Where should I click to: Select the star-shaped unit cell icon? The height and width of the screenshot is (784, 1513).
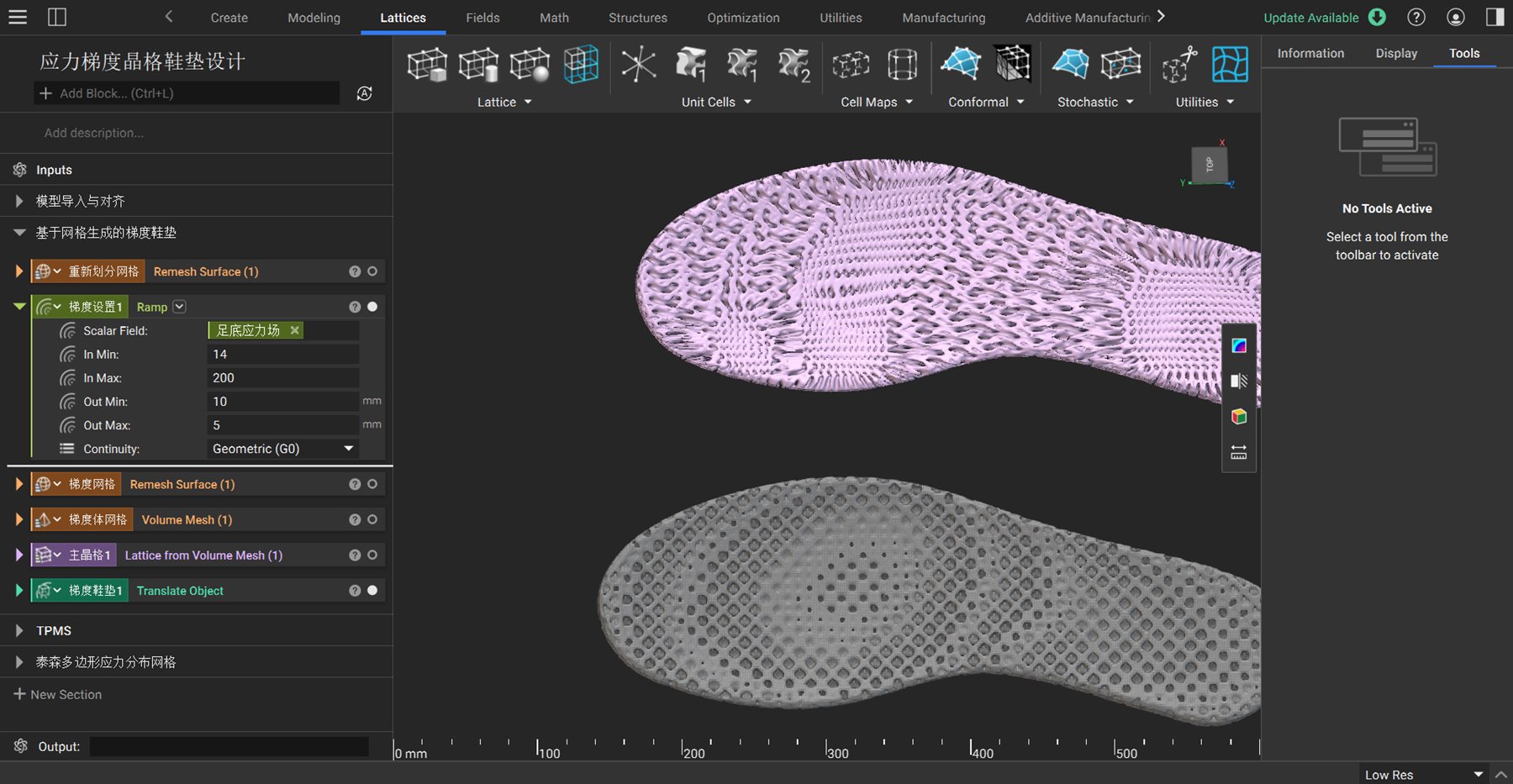coord(639,64)
